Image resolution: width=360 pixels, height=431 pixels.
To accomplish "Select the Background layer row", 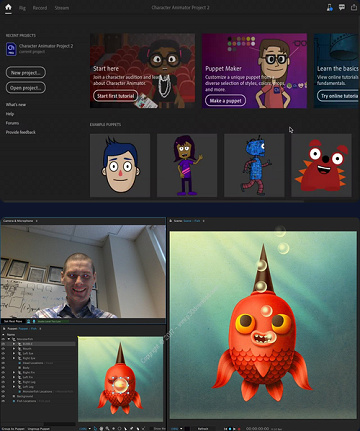I will point(38,396).
